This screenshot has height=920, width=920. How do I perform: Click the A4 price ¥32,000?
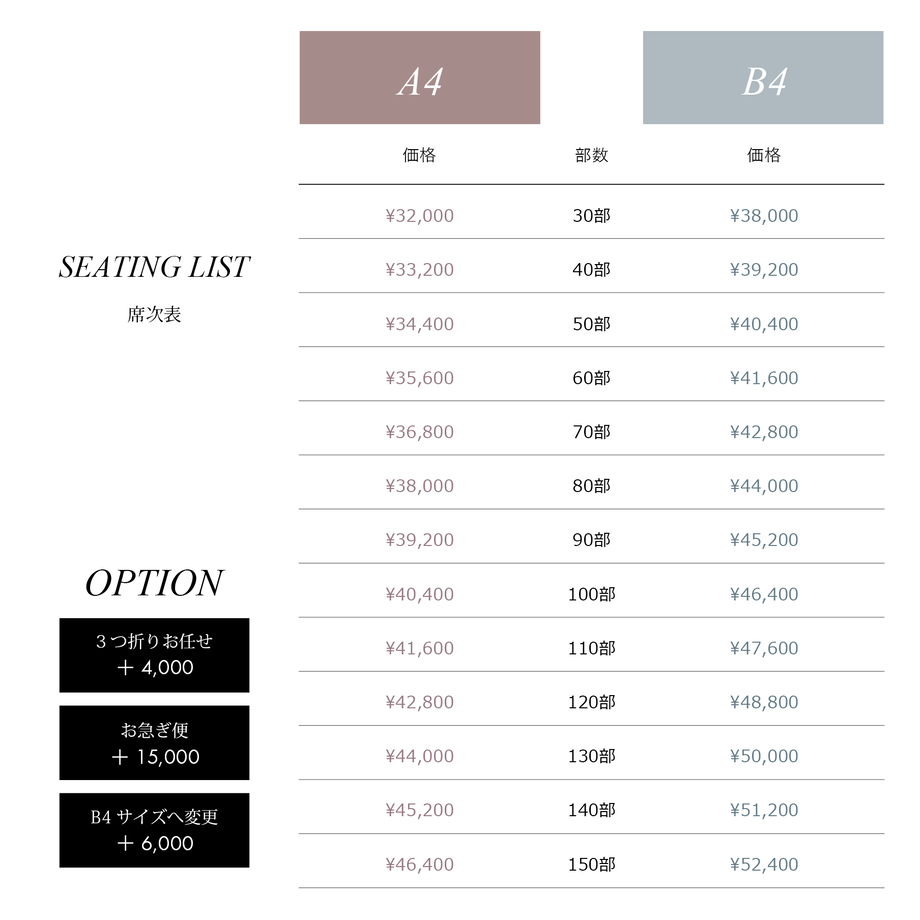pyautogui.click(x=420, y=215)
